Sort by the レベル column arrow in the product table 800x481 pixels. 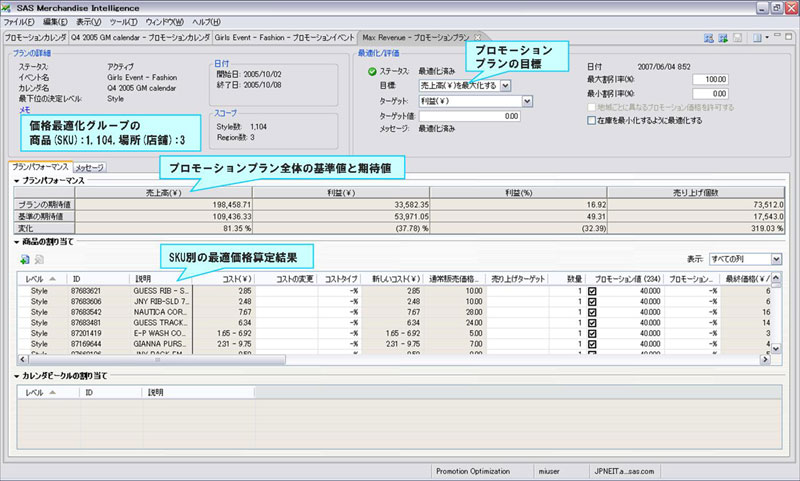click(x=52, y=279)
